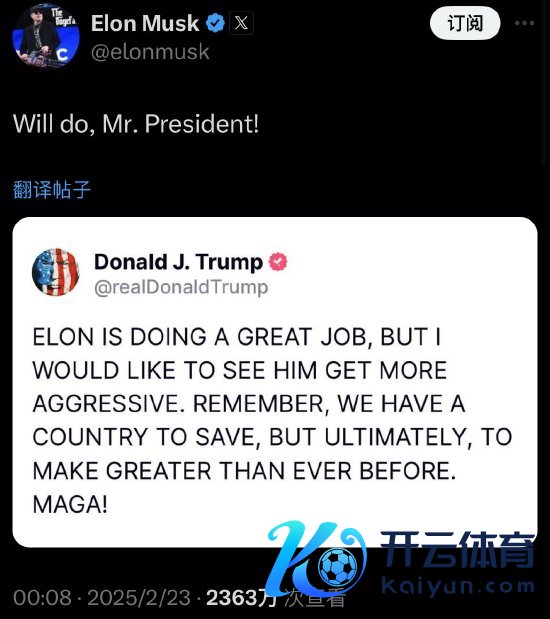550x619 pixels.
Task: Click the @realDonaldTrump handle
Action: pos(181,287)
